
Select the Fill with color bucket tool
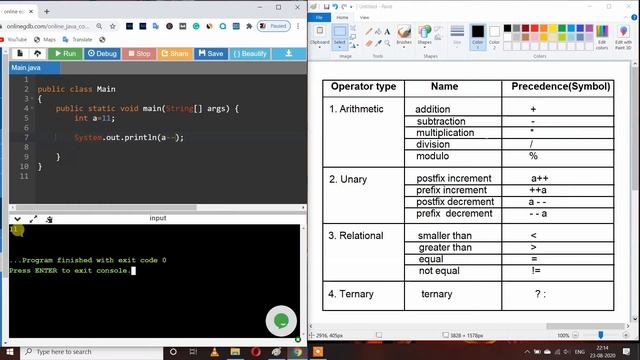378,31
